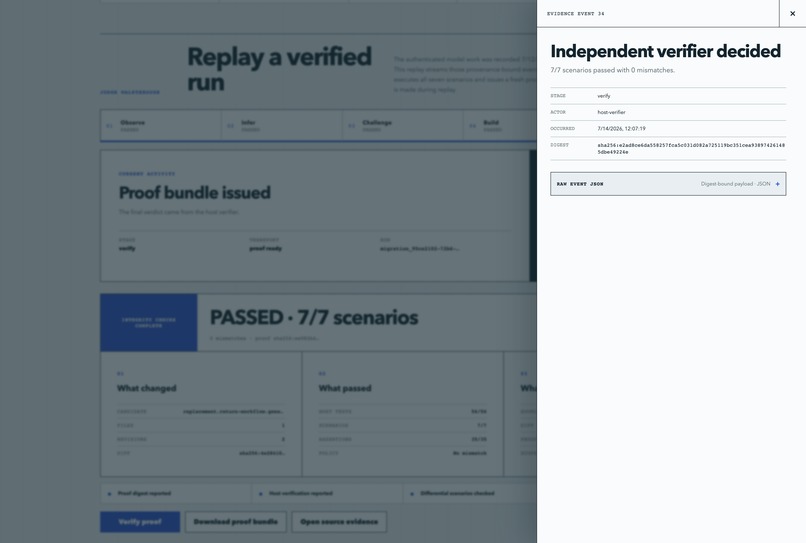
Task: Click the Open source evidence button
Action: click(339, 521)
